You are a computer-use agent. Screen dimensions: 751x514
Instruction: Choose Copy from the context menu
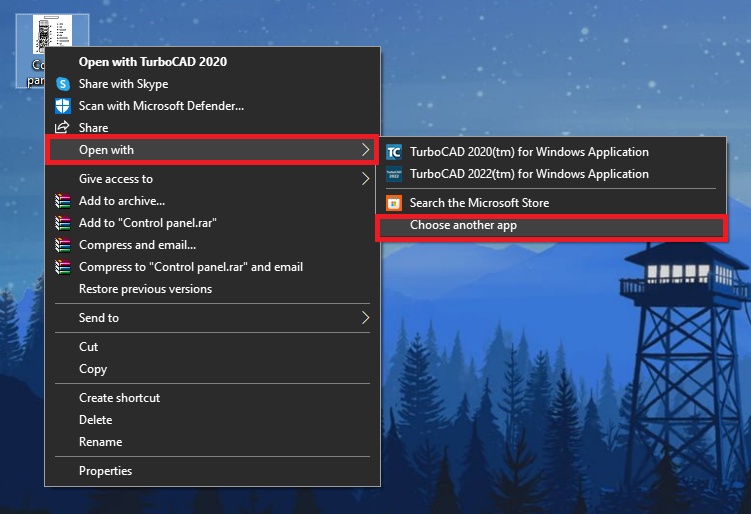pos(213,369)
